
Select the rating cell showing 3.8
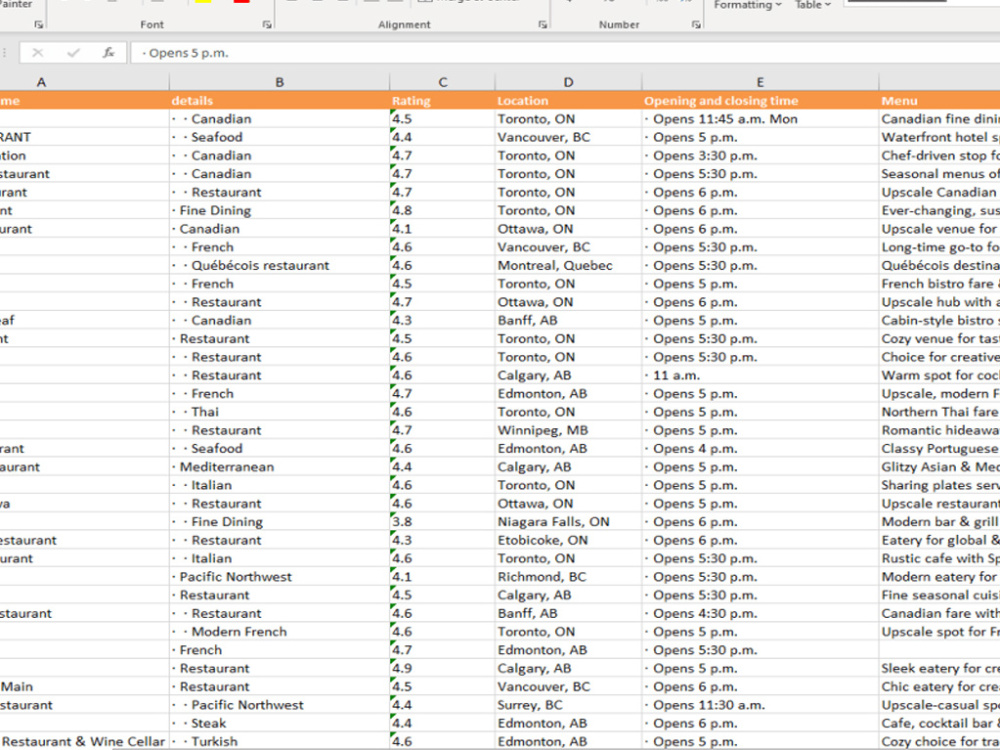pyautogui.click(x=443, y=522)
